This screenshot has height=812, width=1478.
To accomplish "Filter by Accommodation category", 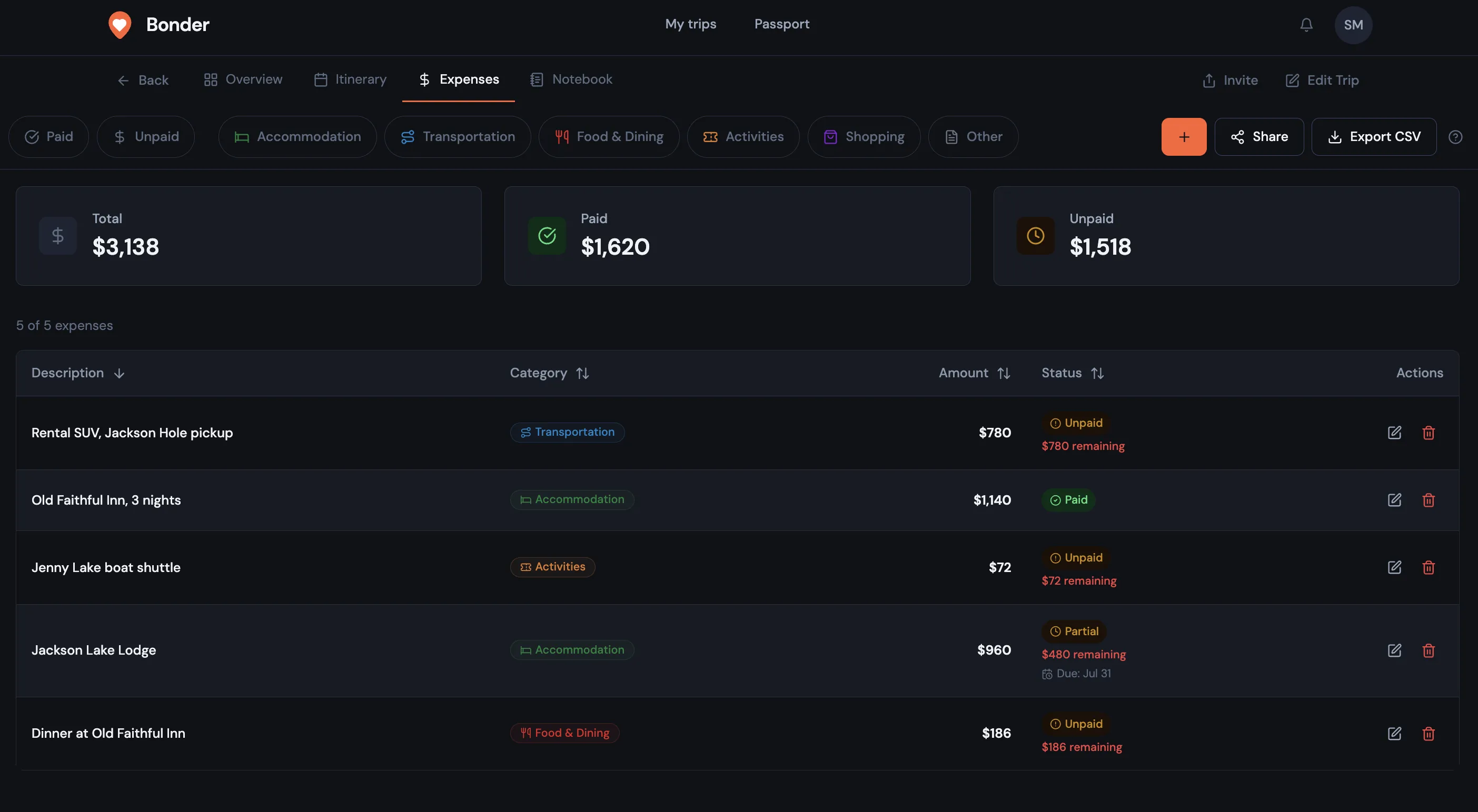I will 297,136.
